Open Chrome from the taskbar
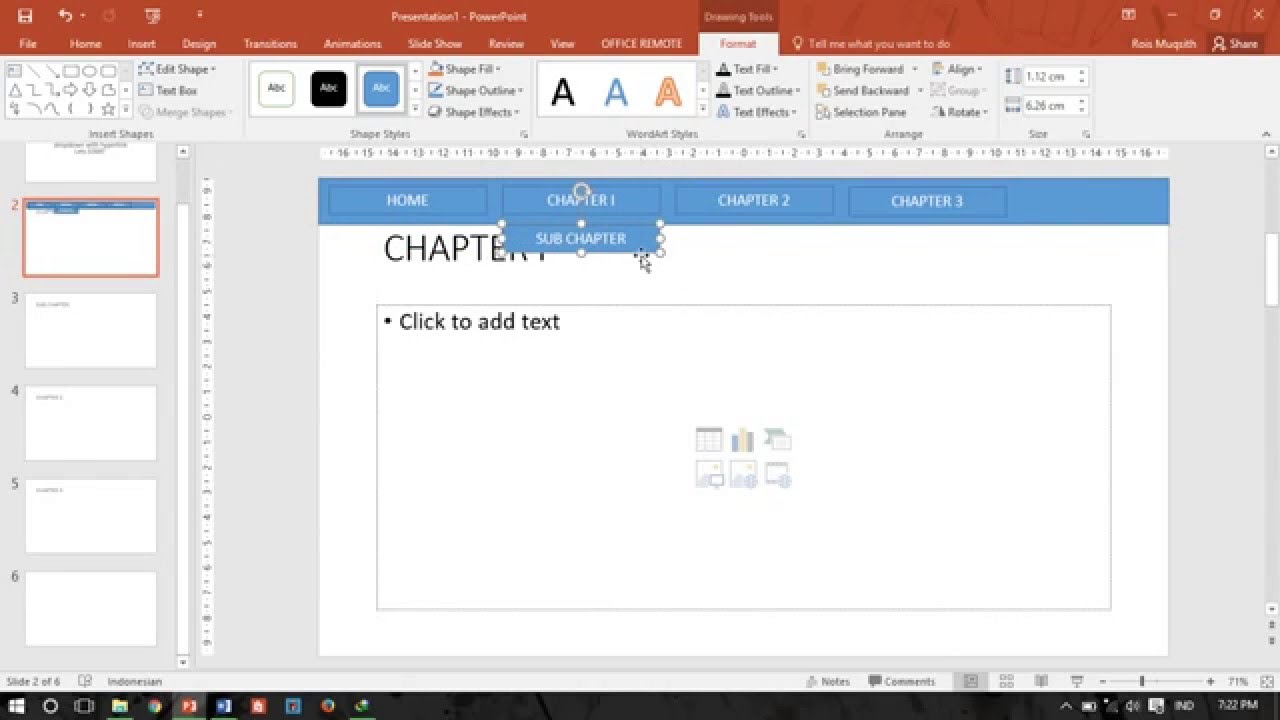Image resolution: width=1280 pixels, height=720 pixels. [x=154, y=706]
